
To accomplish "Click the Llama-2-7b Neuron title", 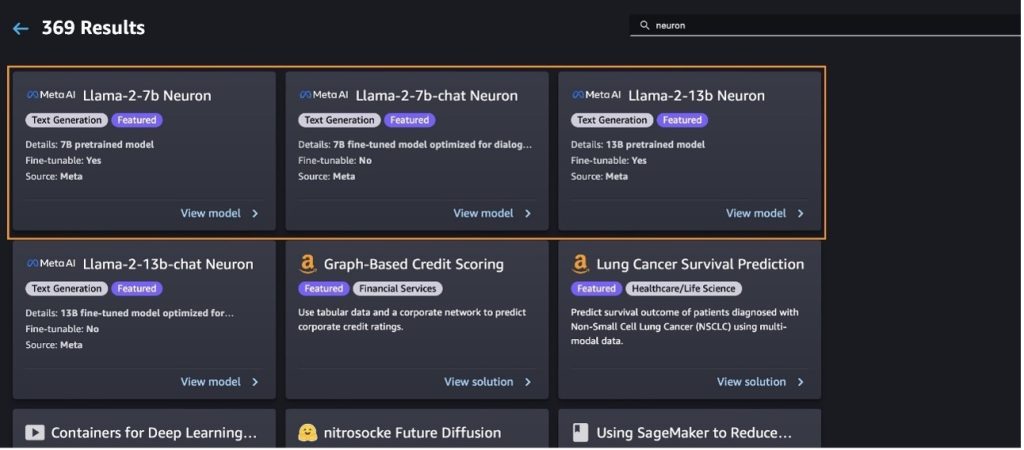I will pyautogui.click(x=147, y=95).
